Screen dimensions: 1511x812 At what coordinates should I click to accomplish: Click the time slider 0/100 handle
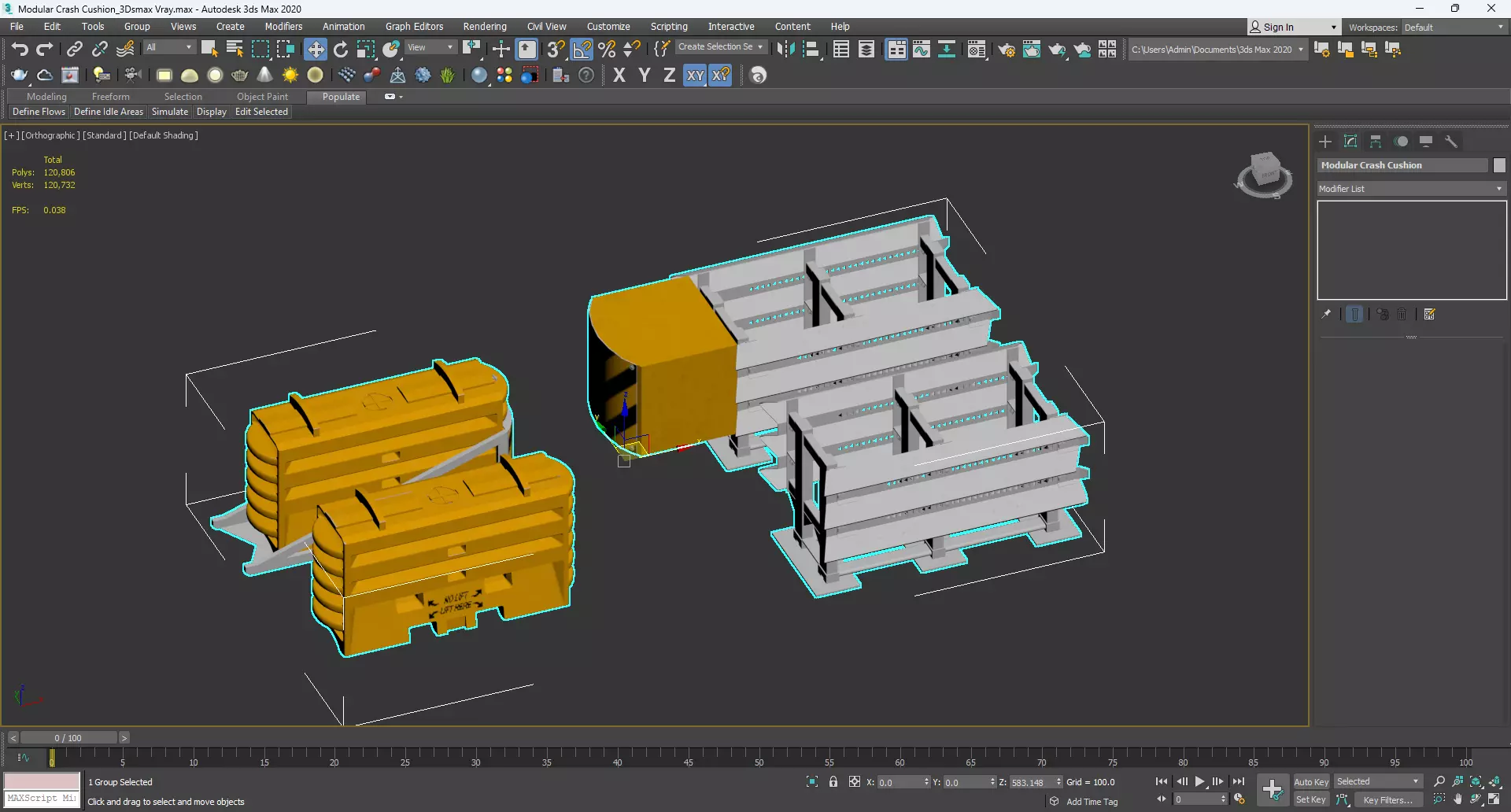pos(68,738)
